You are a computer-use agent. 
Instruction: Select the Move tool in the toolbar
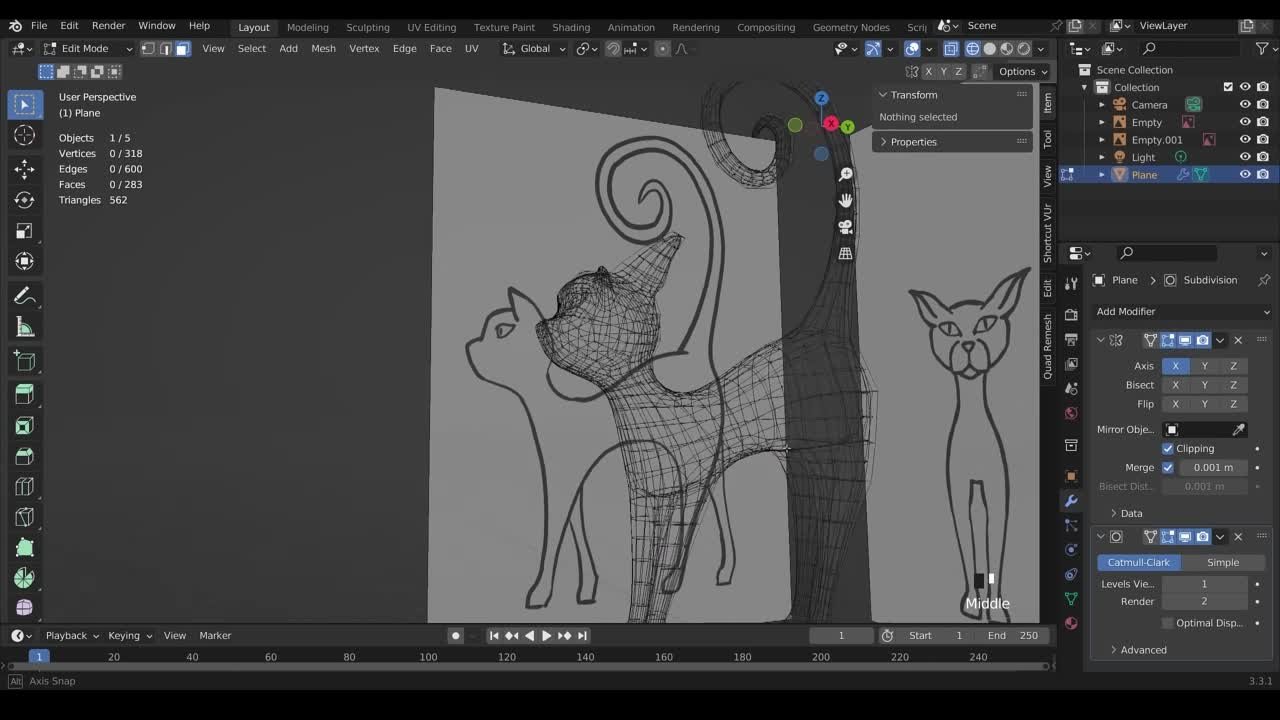[x=24, y=167]
